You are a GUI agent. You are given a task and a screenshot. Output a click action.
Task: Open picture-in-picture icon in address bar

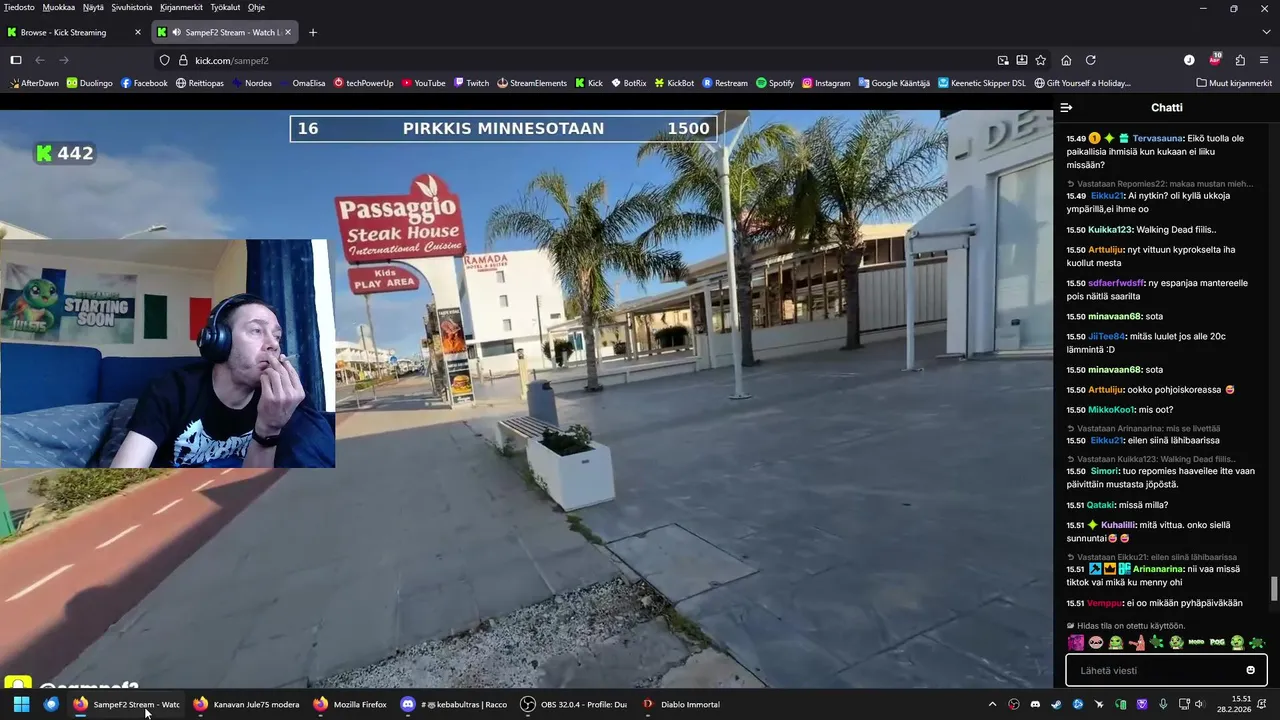(x=1003, y=60)
